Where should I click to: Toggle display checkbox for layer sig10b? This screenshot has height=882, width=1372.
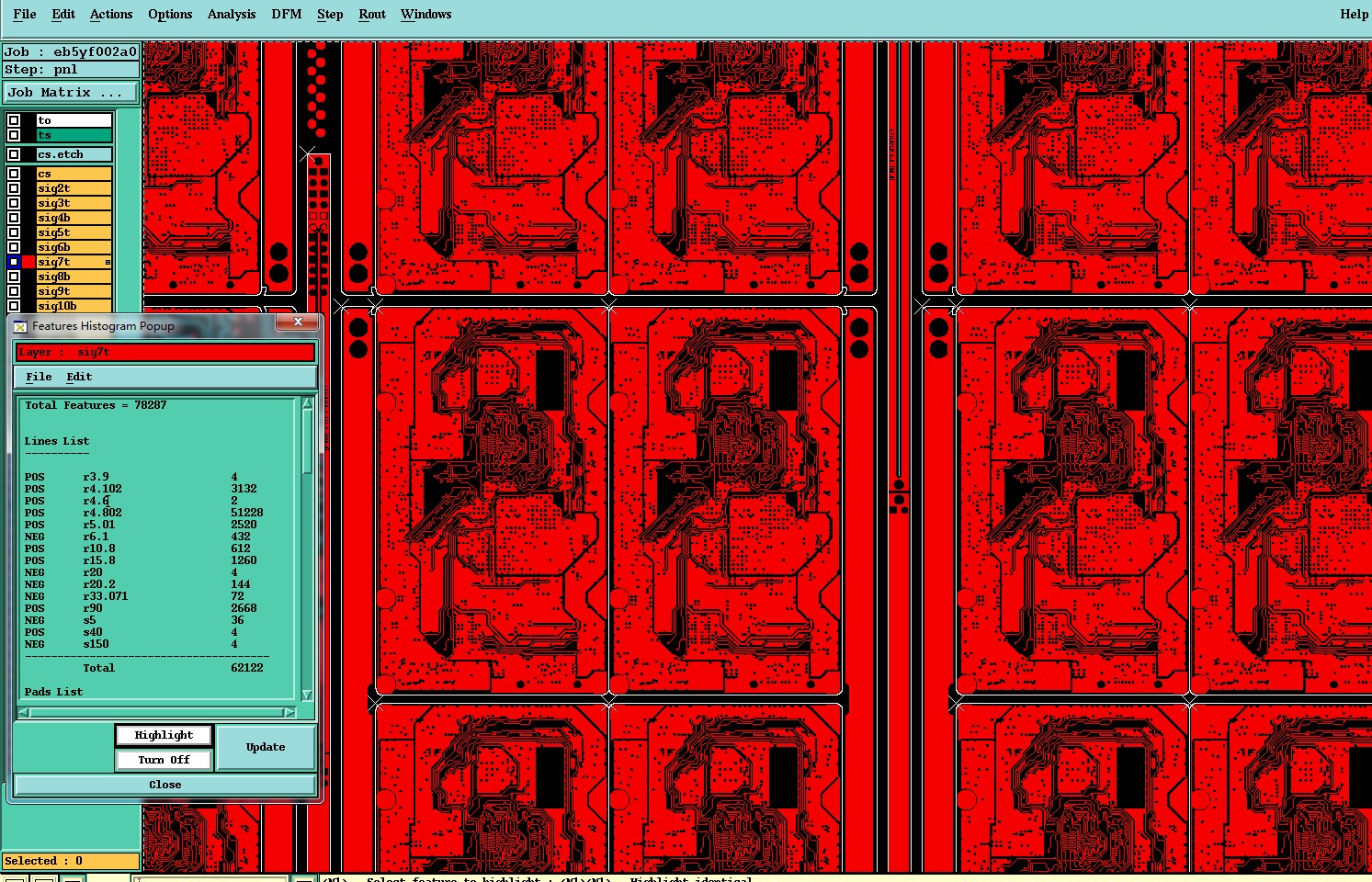pyautogui.click(x=14, y=306)
